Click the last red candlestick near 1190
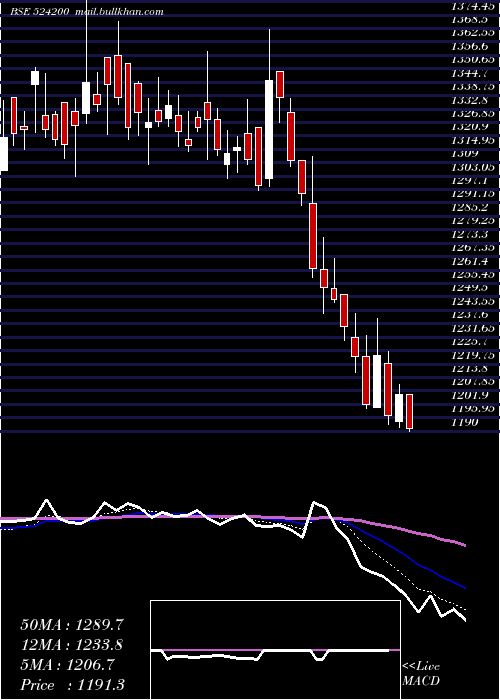 click(x=409, y=412)
